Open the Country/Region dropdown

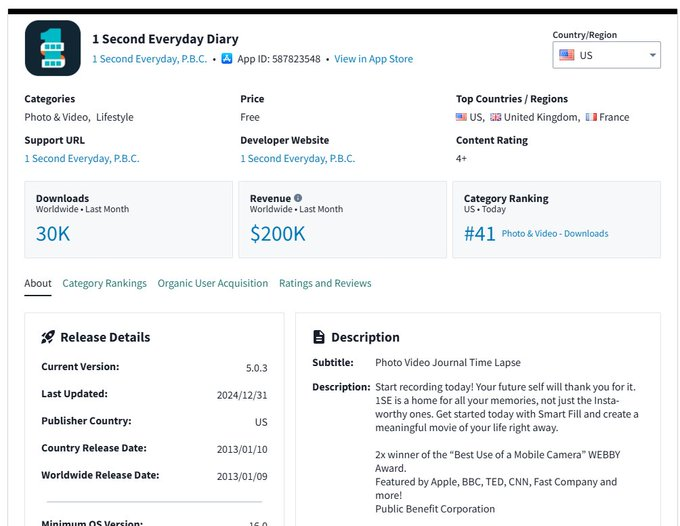point(606,55)
